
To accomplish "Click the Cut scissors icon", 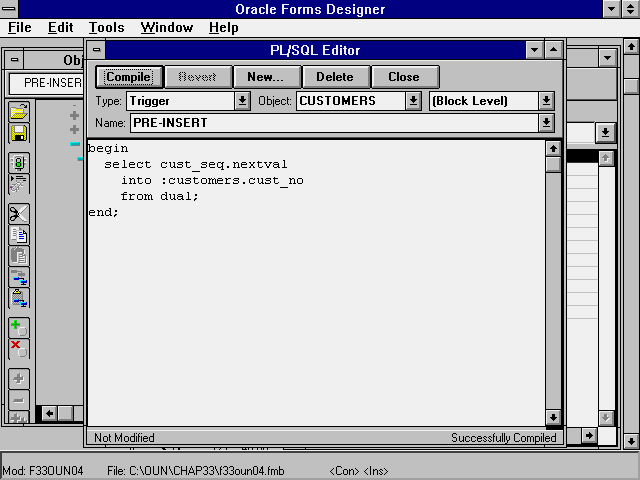I will point(18,213).
